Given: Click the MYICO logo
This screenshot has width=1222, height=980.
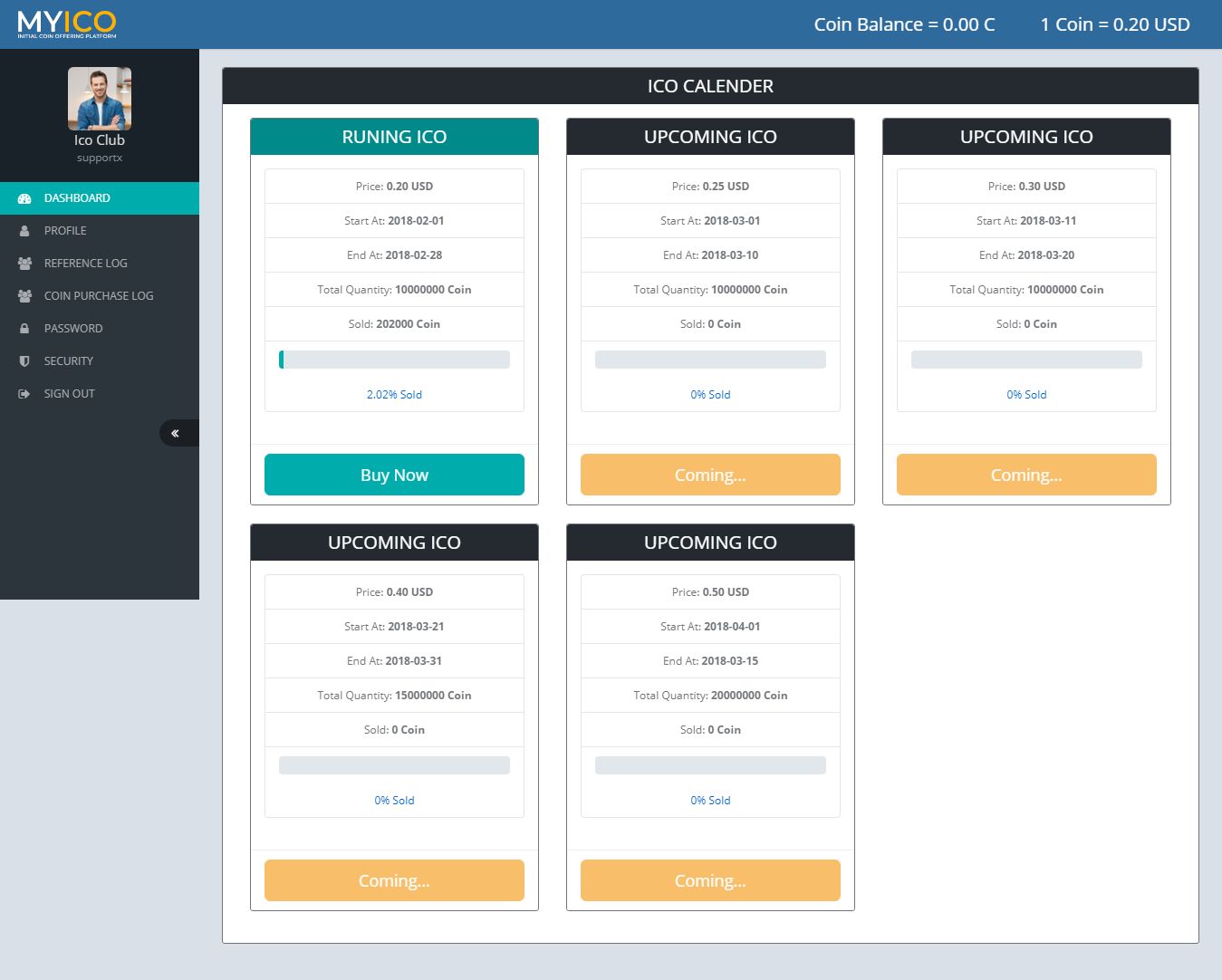Looking at the screenshot, I should pos(67,24).
